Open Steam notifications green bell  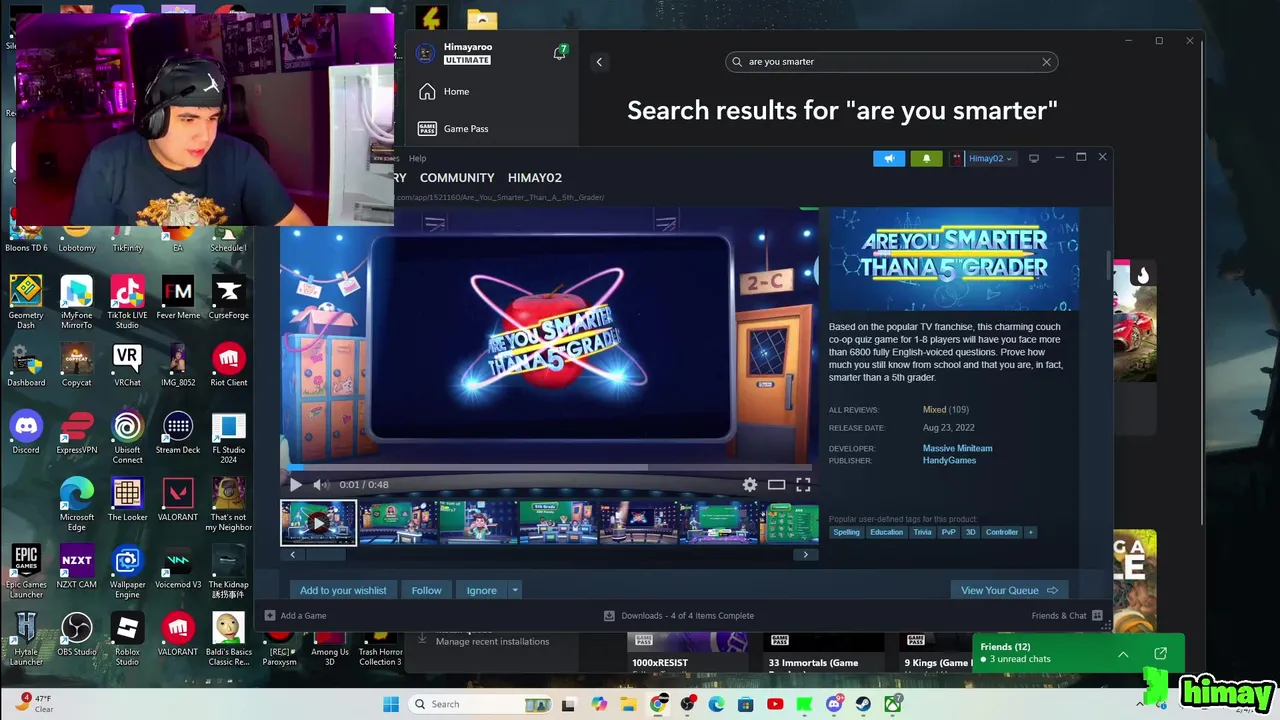pyautogui.click(x=926, y=158)
